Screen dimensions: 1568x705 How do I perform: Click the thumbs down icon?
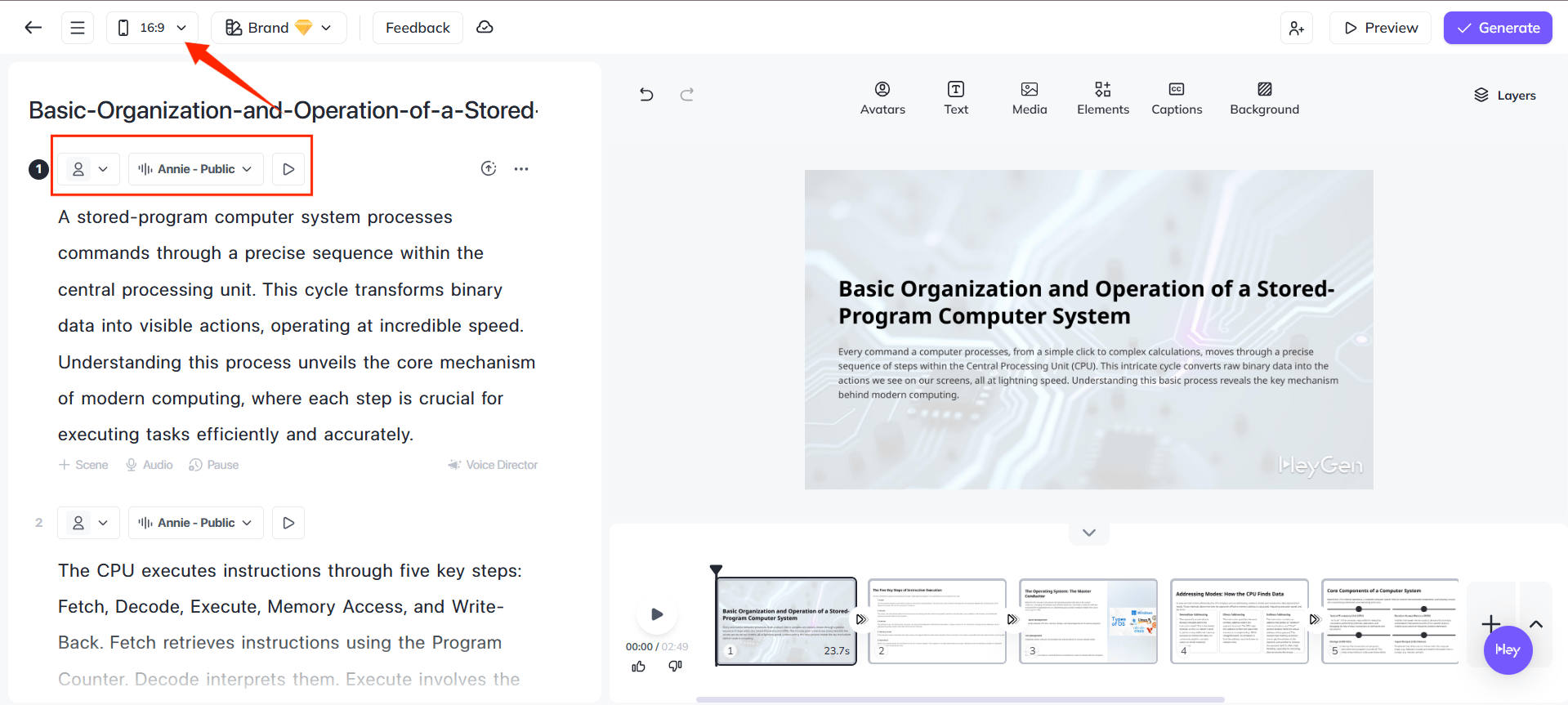coord(675,667)
